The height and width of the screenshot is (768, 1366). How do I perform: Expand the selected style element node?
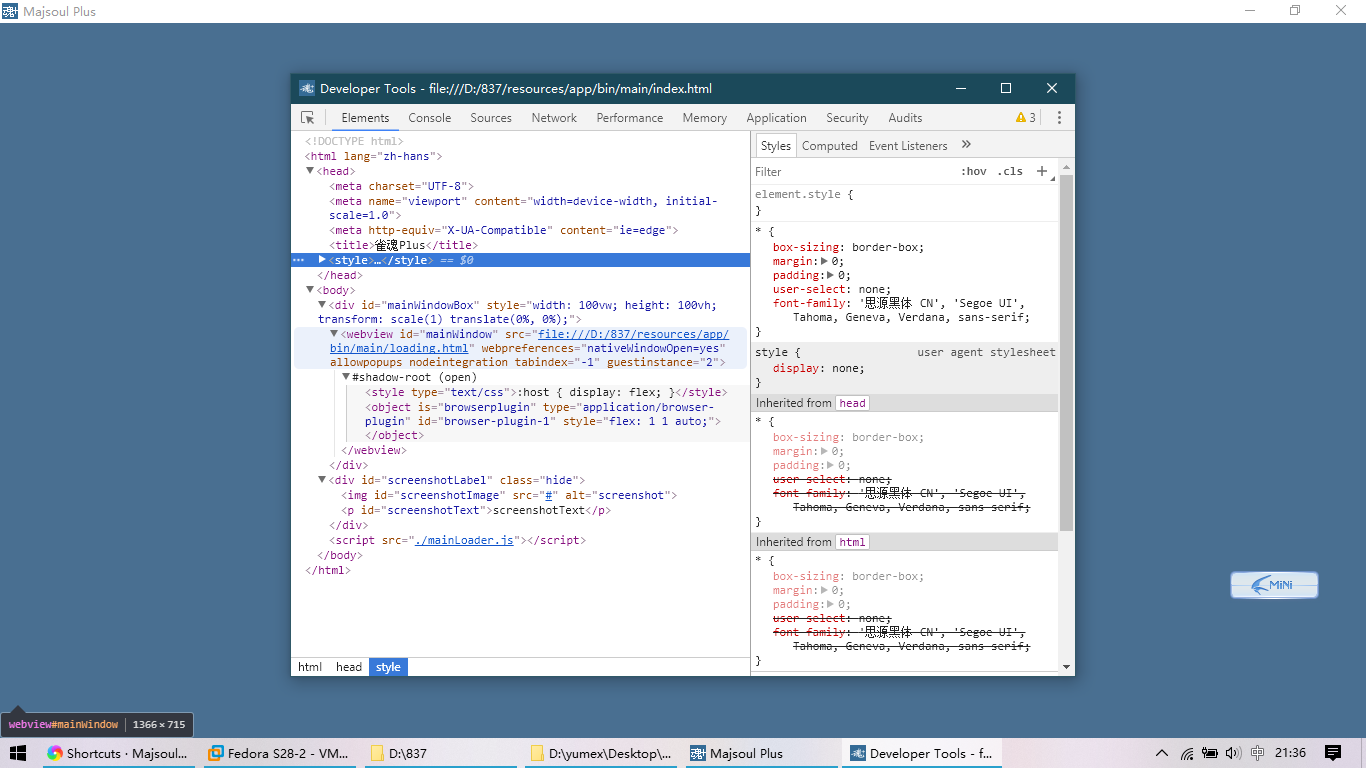[x=322, y=260]
